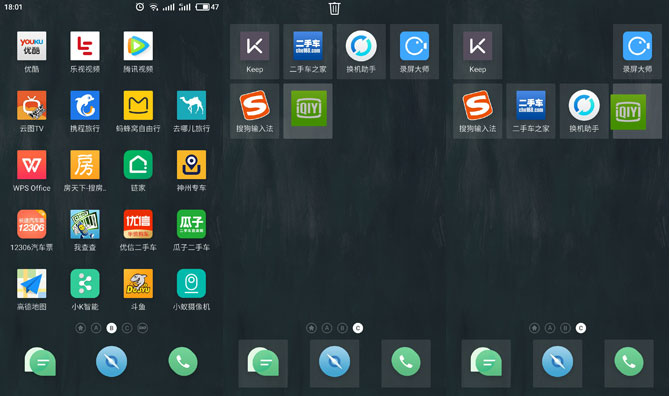Switch to page B indicator, middle screen
The image size is (670, 396).
[x=342, y=328]
